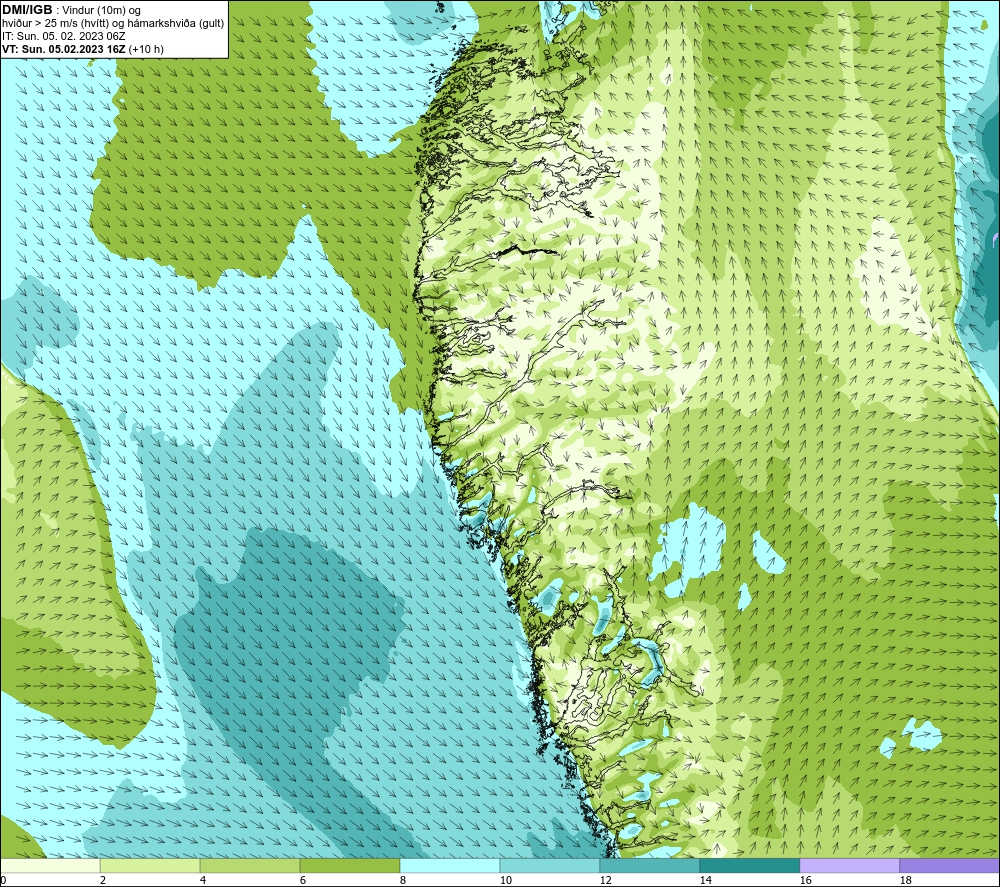Select the light green 2–4 m/s swatch

pyautogui.click(x=150, y=865)
